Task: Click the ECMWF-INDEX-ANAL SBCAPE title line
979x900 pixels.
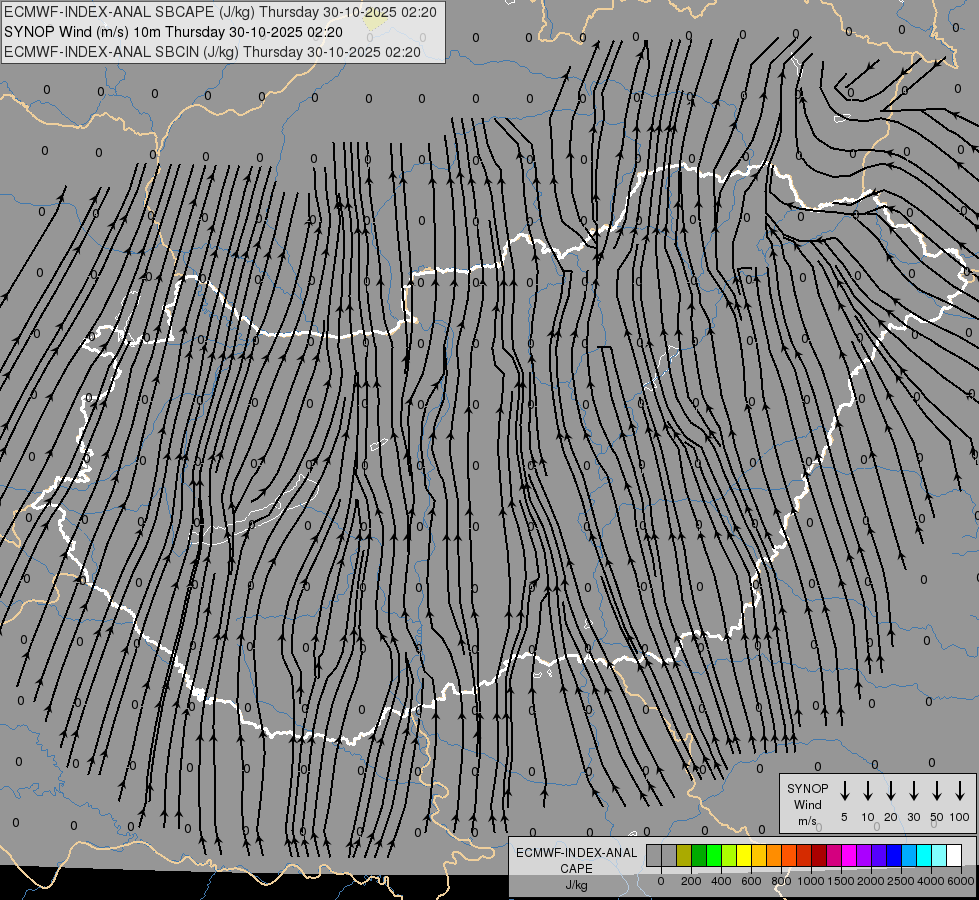Action: point(220,12)
